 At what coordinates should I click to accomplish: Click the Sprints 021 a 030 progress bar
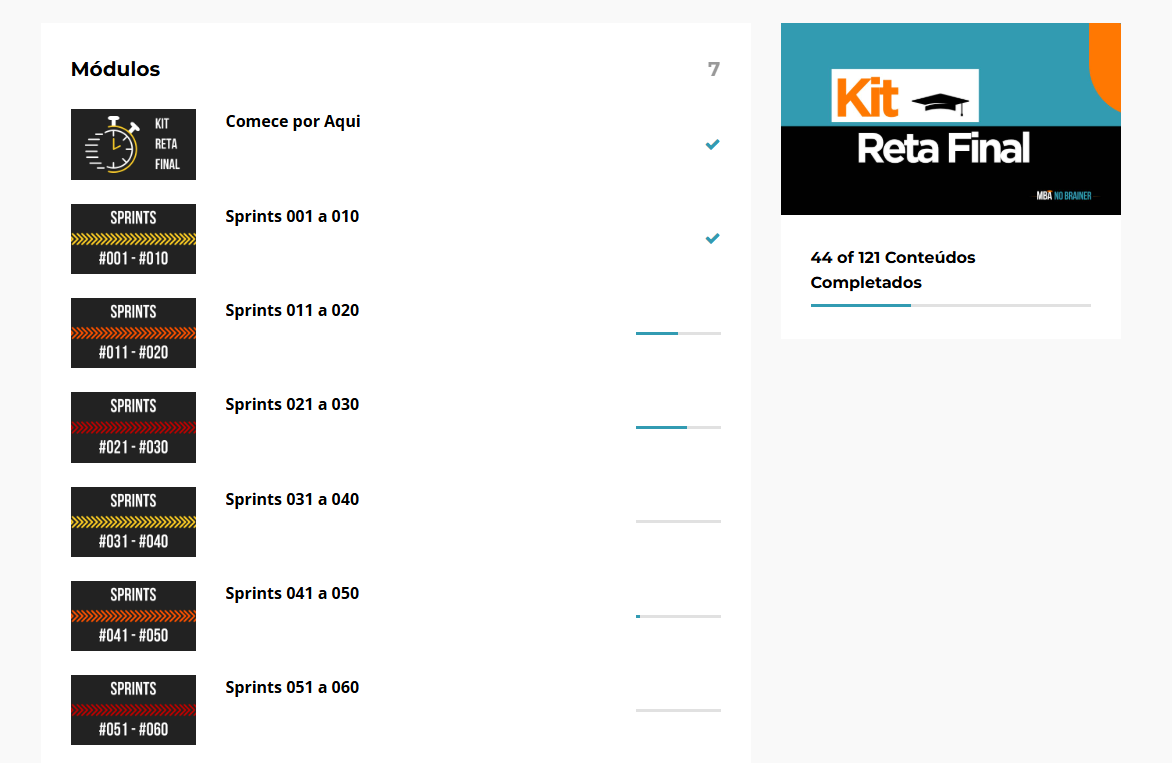[678, 427]
